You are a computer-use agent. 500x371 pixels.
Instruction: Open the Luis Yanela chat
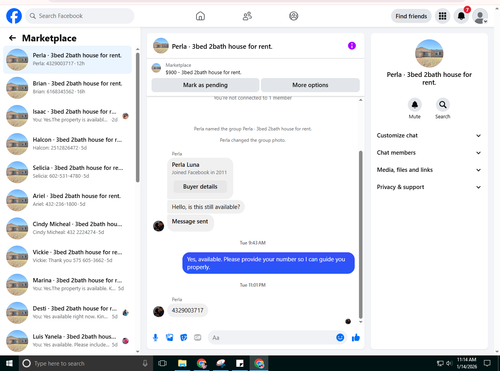pyautogui.click(x=67, y=341)
